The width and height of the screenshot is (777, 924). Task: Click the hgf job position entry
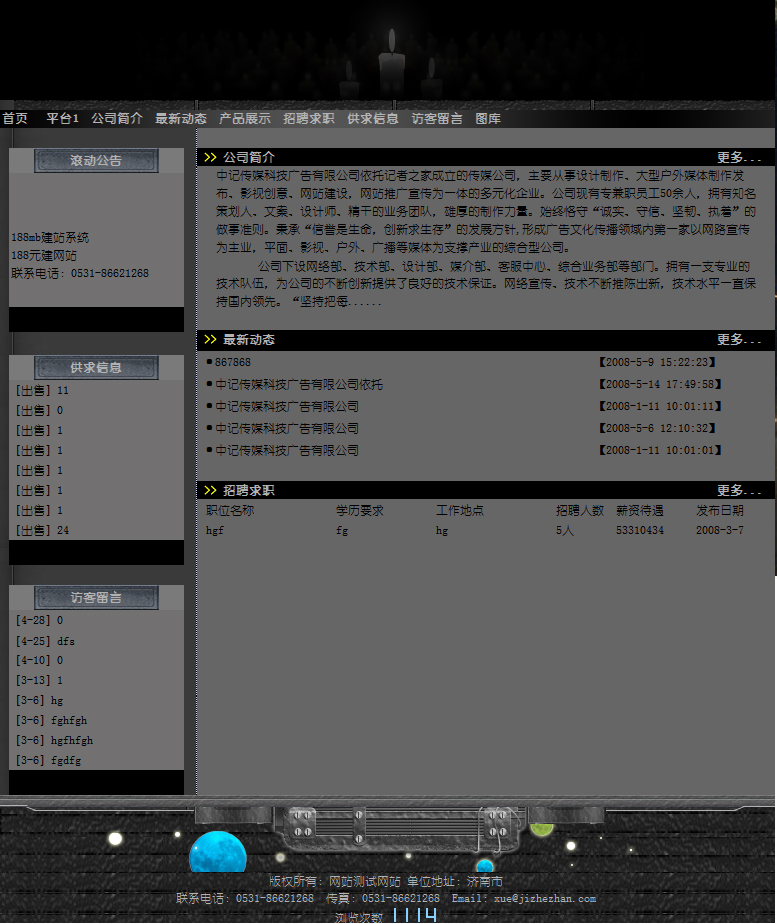pos(215,530)
